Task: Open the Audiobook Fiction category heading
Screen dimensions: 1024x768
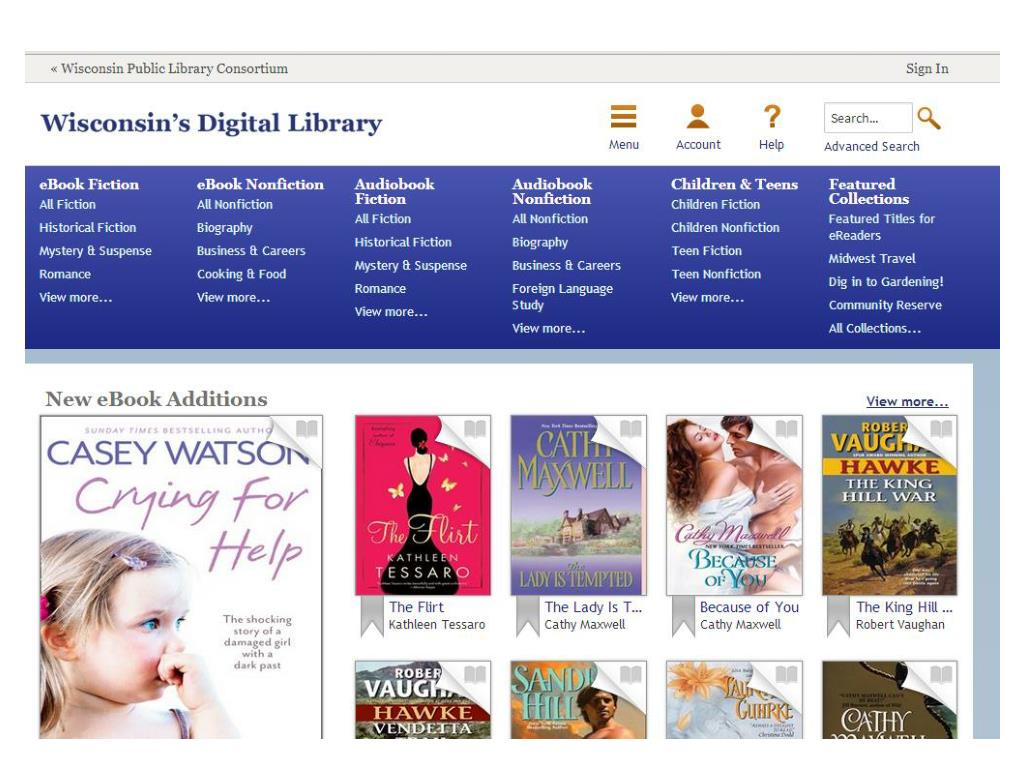Action: tap(394, 191)
